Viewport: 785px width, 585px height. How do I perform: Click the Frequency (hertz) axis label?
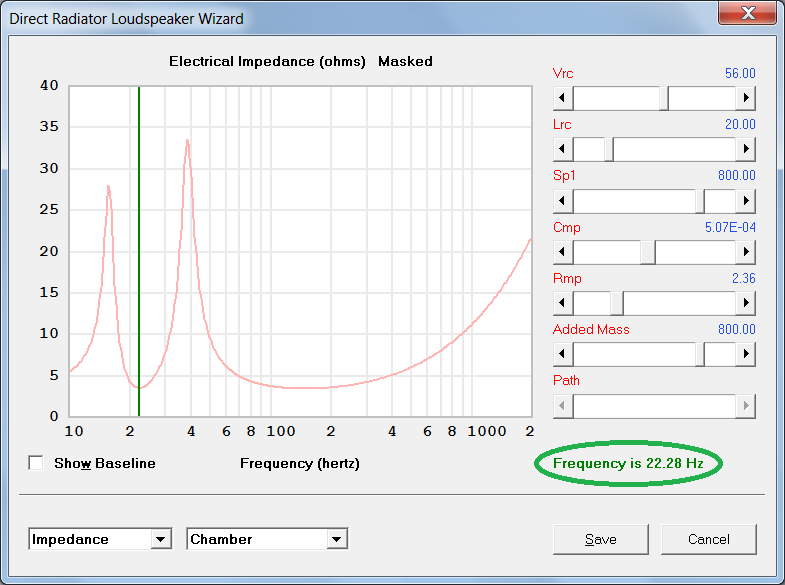(x=300, y=463)
